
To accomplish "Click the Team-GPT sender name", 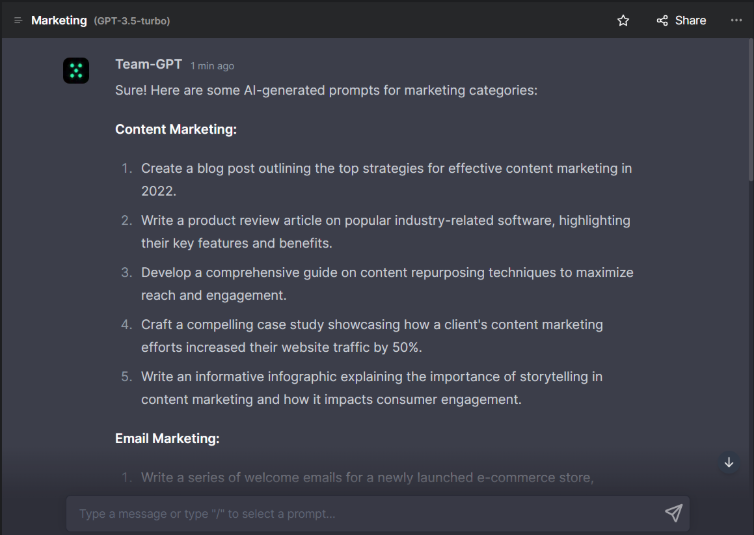I will pos(148,64).
